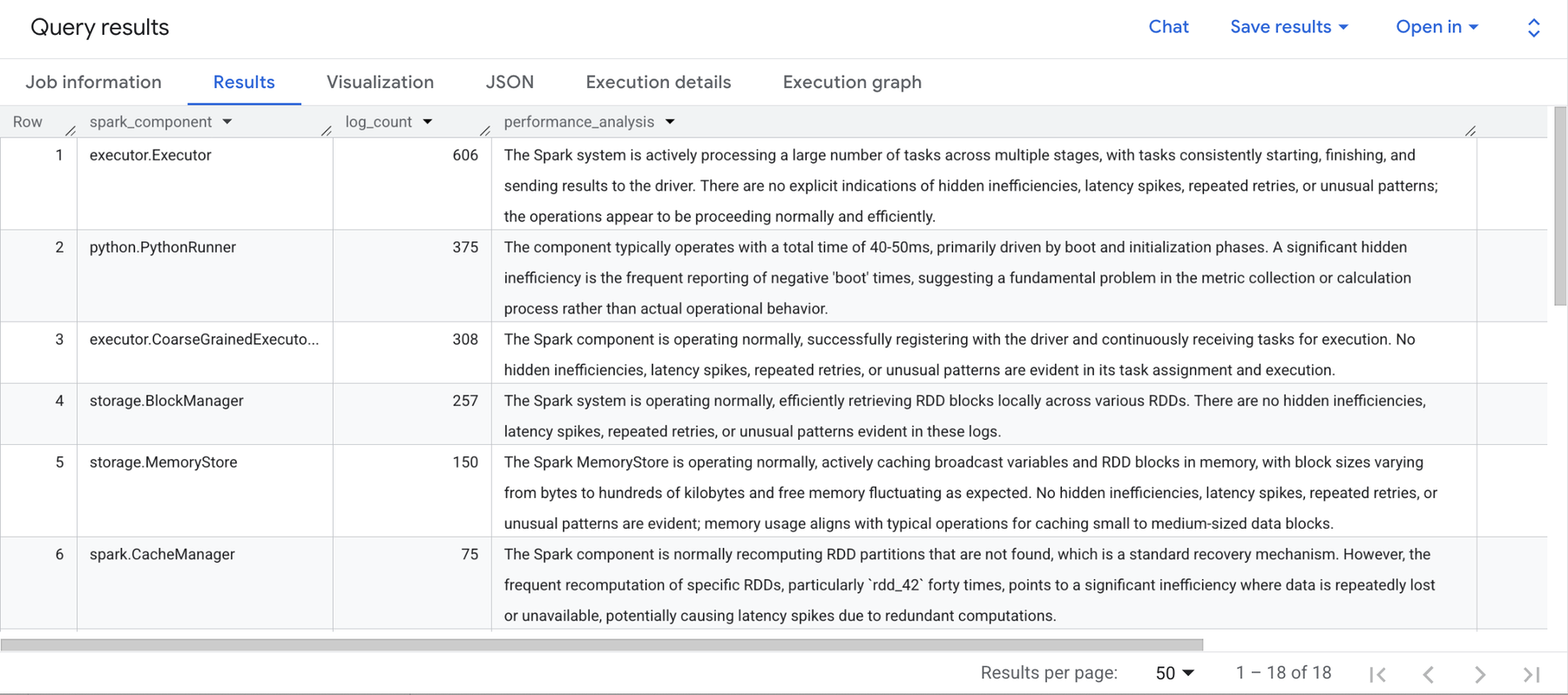Go to first page of results
Viewport: 1568px width, 695px height.
click(1377, 674)
